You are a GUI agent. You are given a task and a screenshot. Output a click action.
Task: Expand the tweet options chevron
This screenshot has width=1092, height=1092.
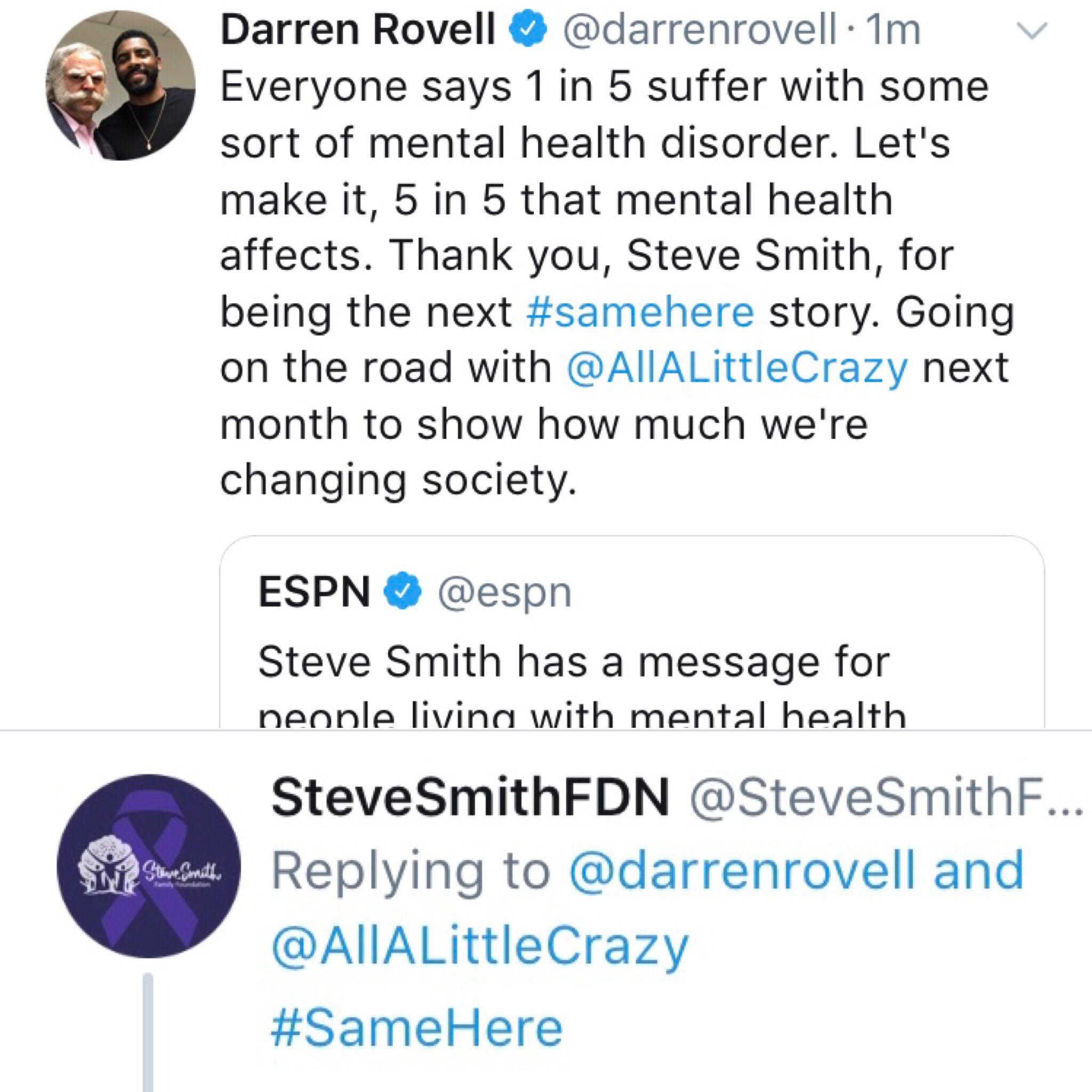point(1033,30)
